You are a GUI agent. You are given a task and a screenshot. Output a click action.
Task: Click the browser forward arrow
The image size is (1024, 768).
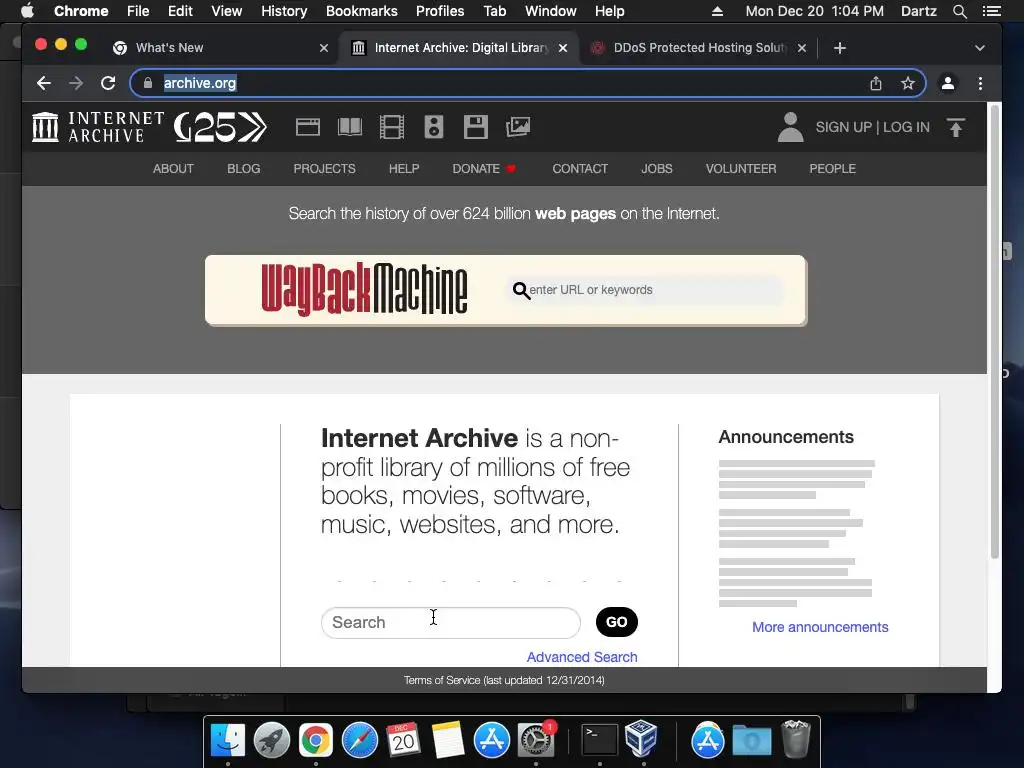76,83
